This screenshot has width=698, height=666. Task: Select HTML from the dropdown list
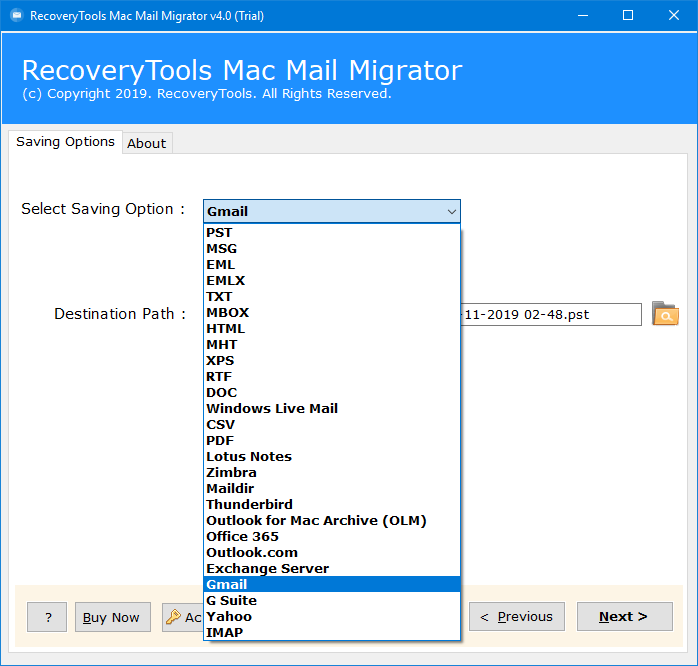[332, 329]
